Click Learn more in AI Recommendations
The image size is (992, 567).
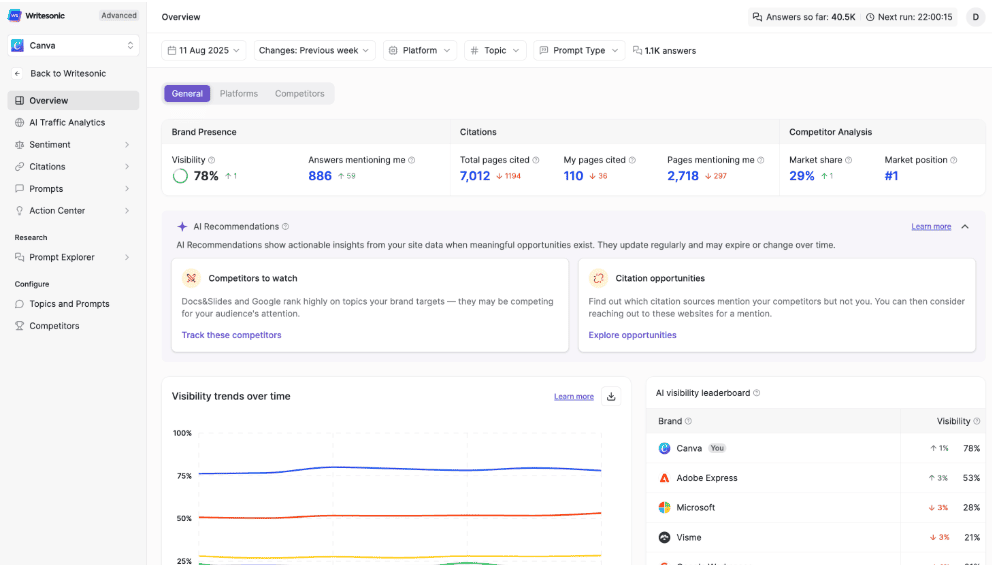931,227
